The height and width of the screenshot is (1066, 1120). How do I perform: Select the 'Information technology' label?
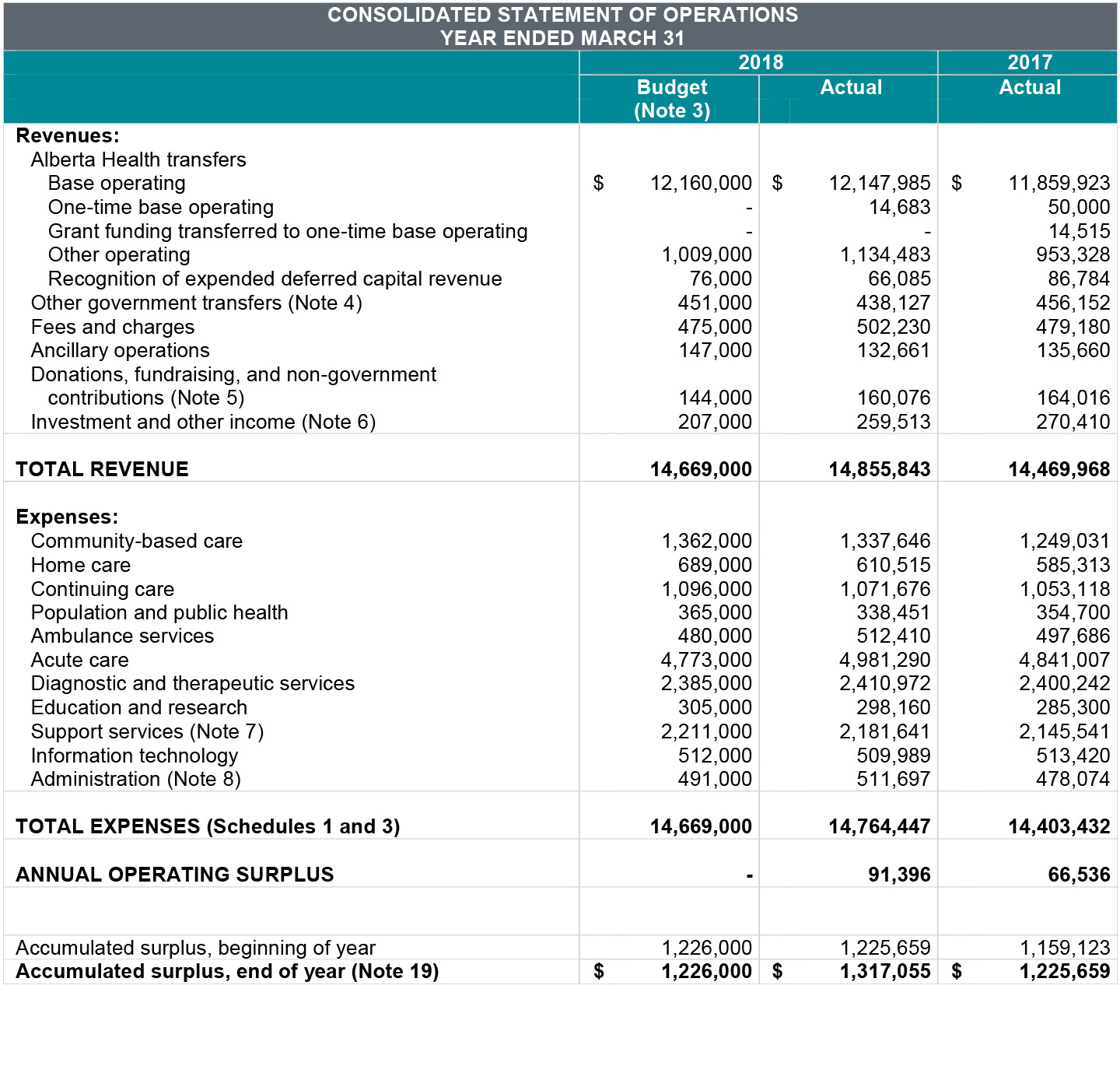click(x=135, y=756)
